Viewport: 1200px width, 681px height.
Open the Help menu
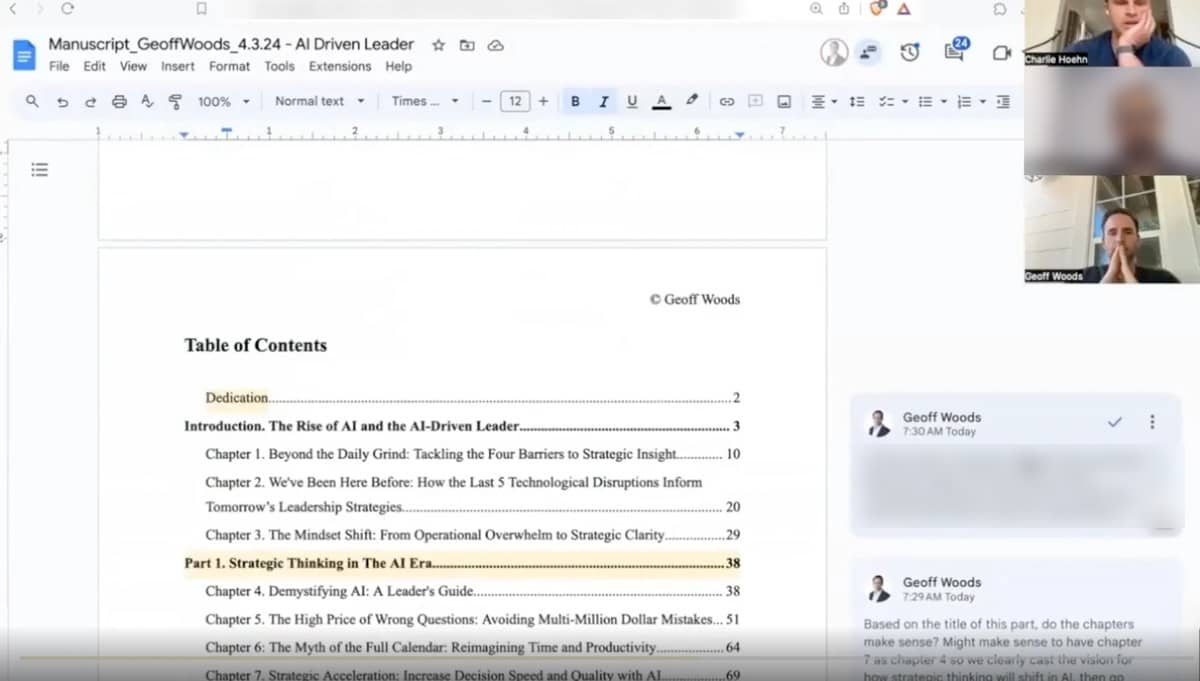pyautogui.click(x=398, y=66)
